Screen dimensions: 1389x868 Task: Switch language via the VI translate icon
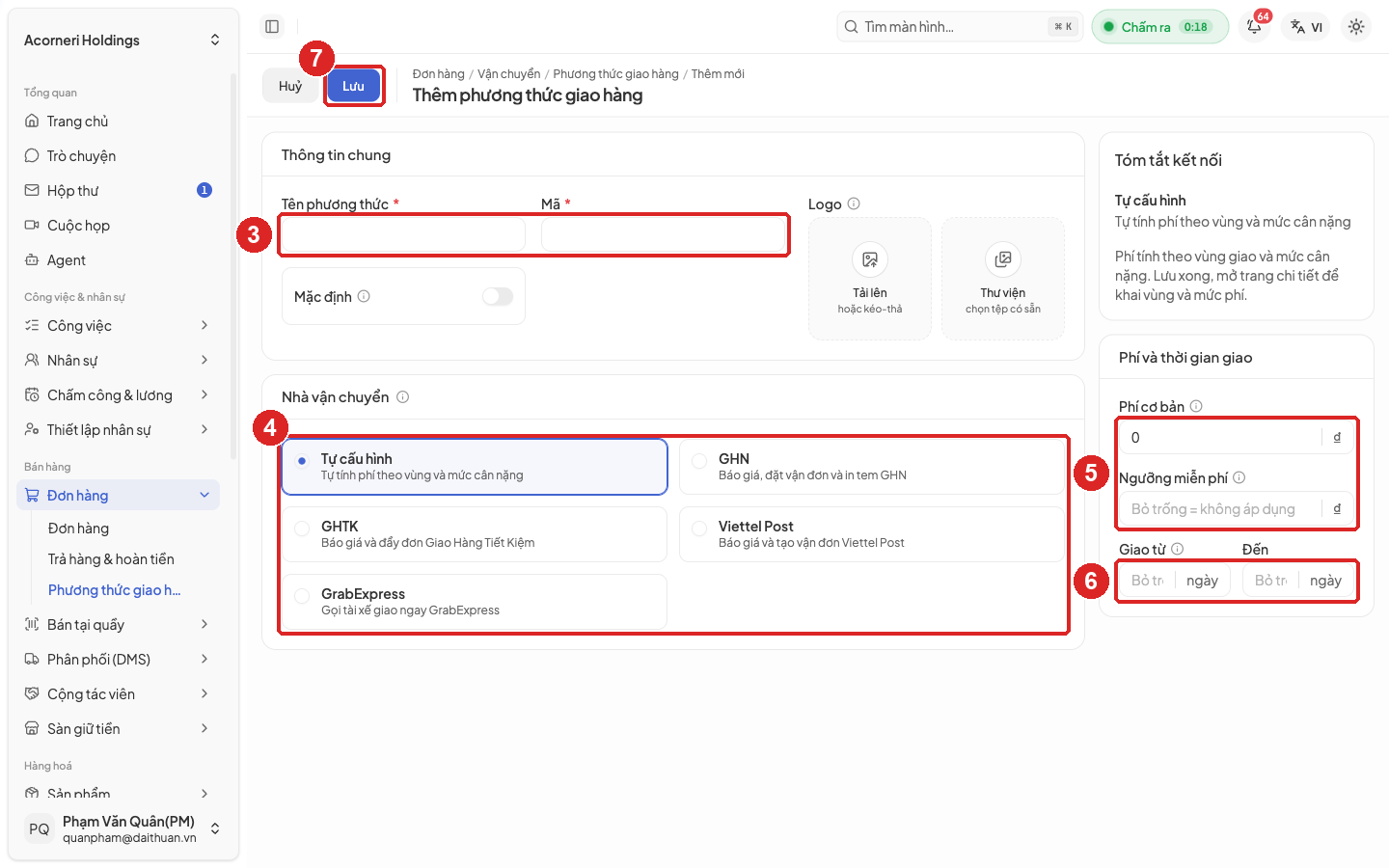(1307, 27)
